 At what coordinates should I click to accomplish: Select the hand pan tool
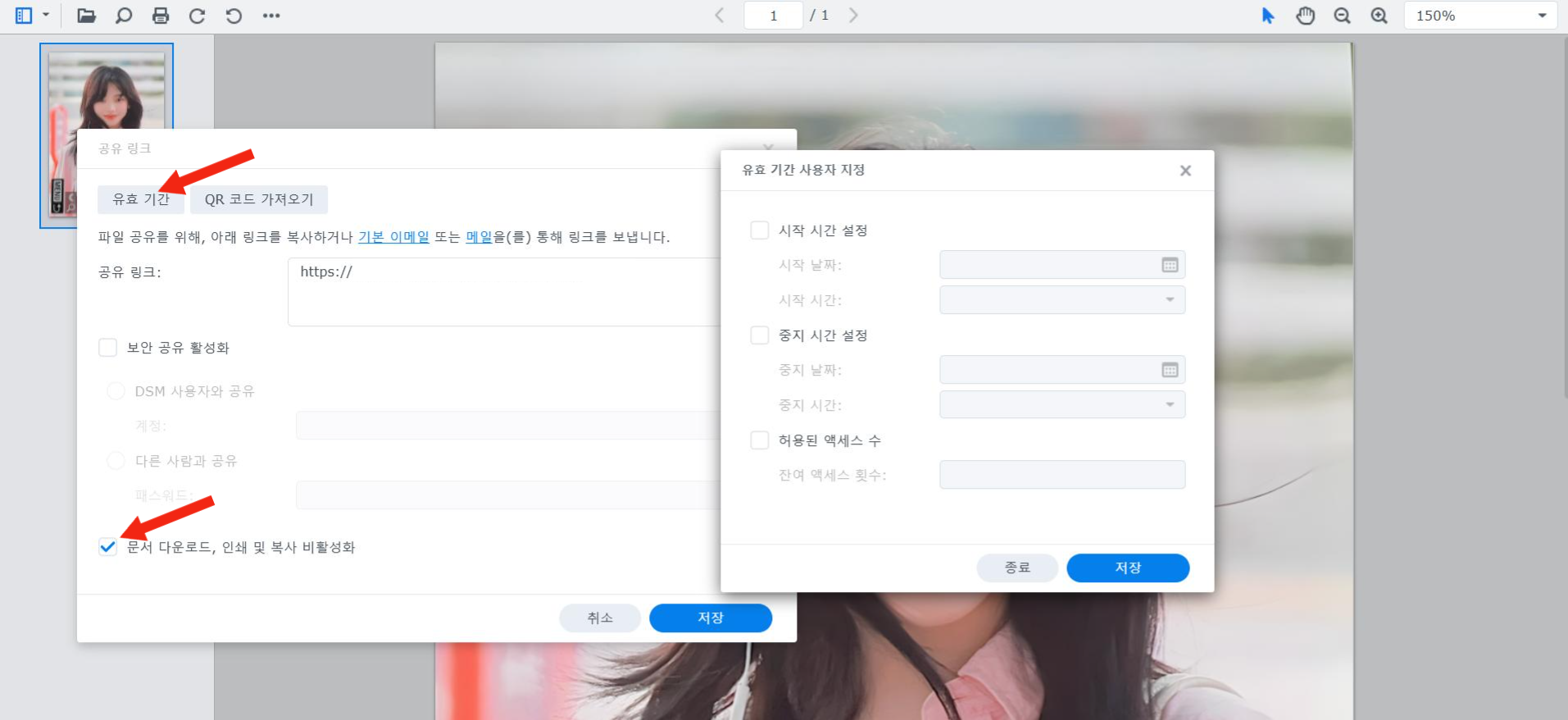point(1305,16)
